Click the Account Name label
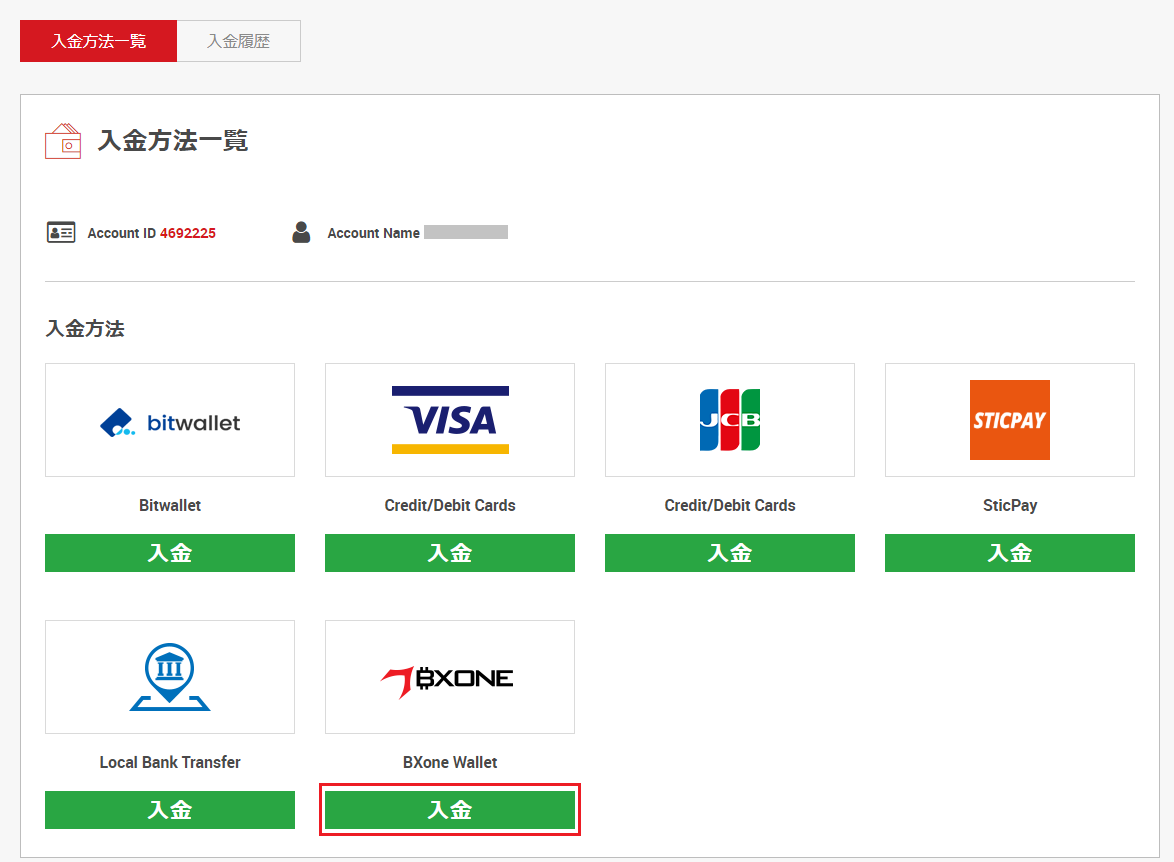The image size is (1174, 862). pos(374,233)
